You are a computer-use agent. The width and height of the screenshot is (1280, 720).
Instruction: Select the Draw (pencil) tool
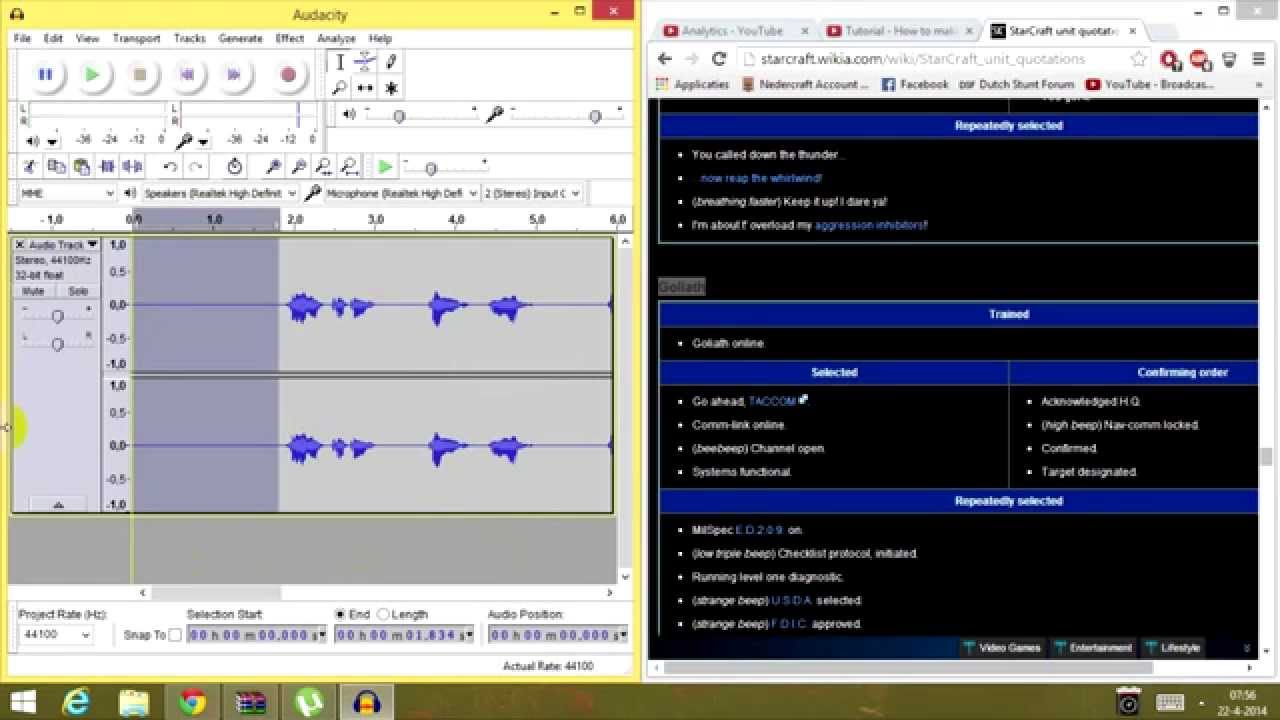tap(391, 62)
